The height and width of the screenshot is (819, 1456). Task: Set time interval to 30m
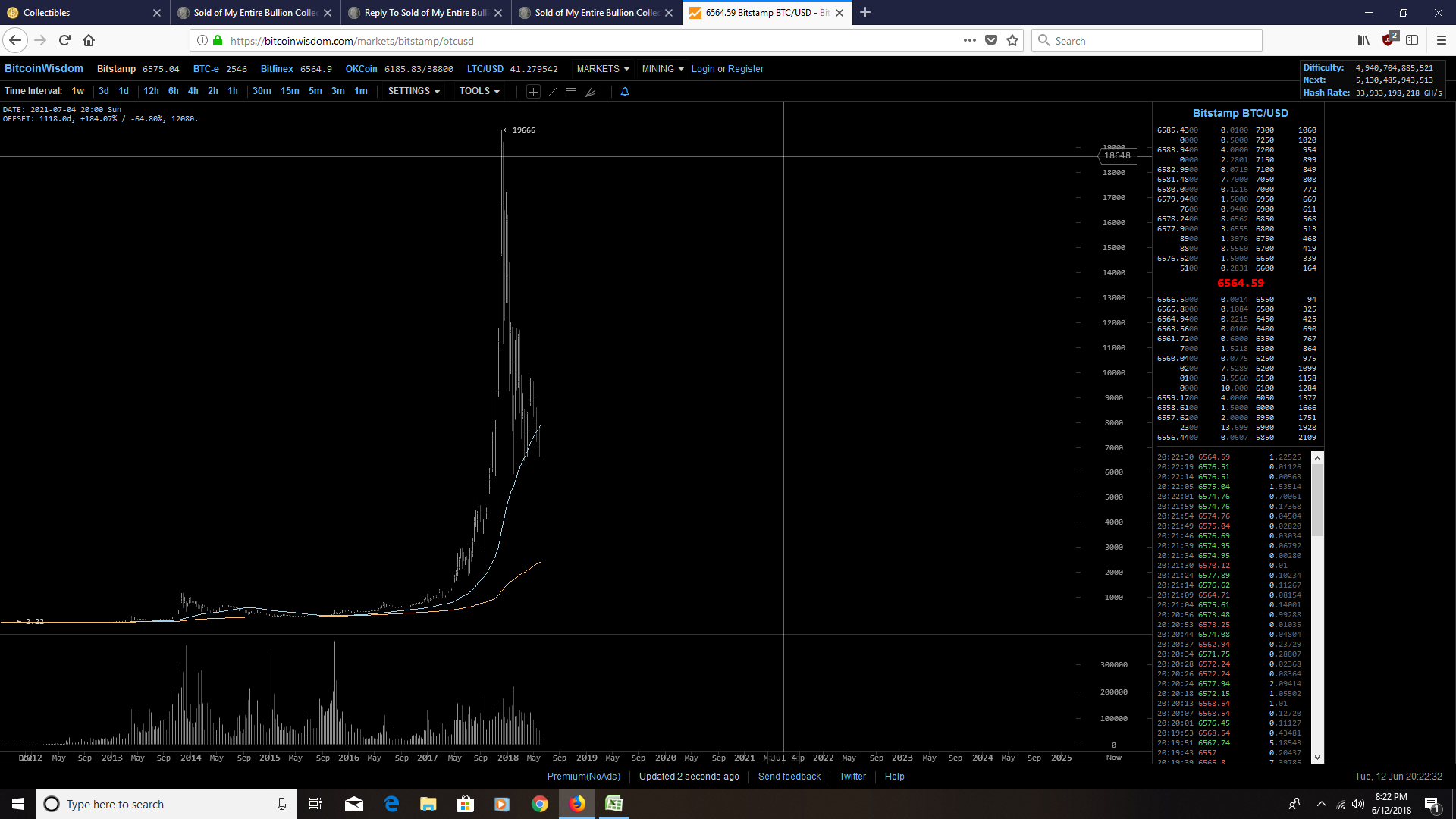(262, 91)
